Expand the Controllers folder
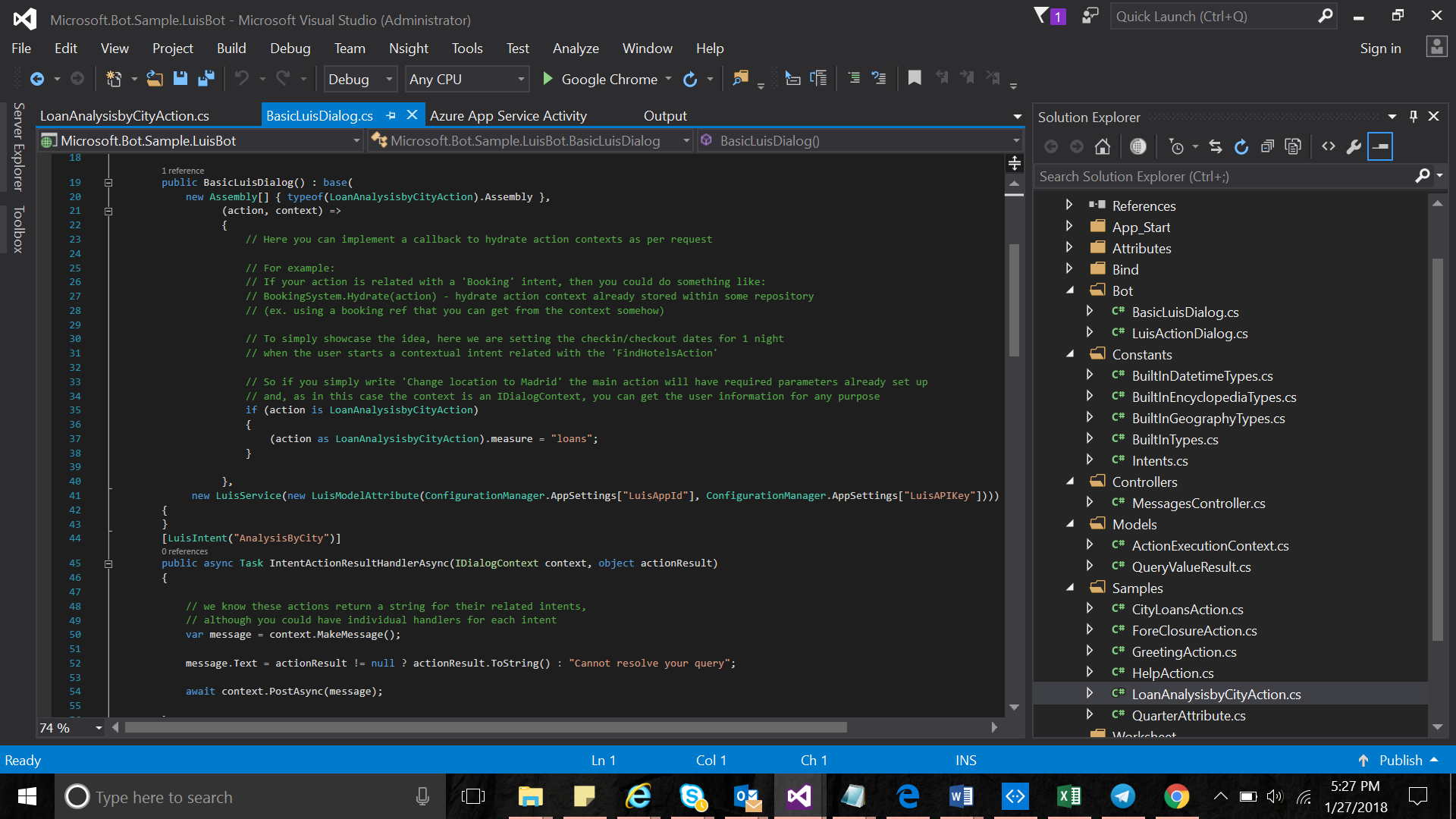Screen dimensions: 1456x819 pyautogui.click(x=1069, y=481)
